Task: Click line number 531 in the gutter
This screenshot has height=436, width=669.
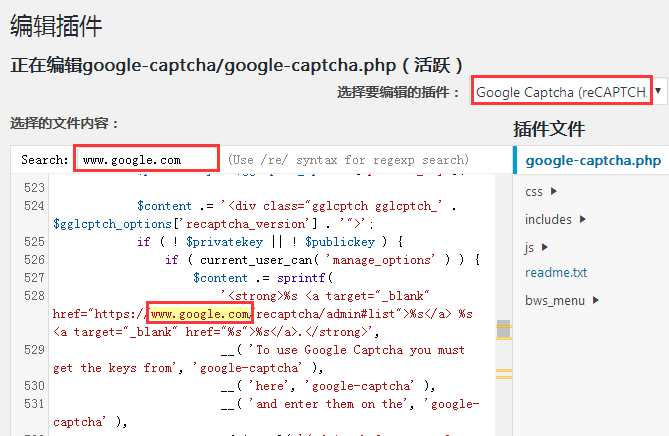Action: pyautogui.click(x=34, y=404)
